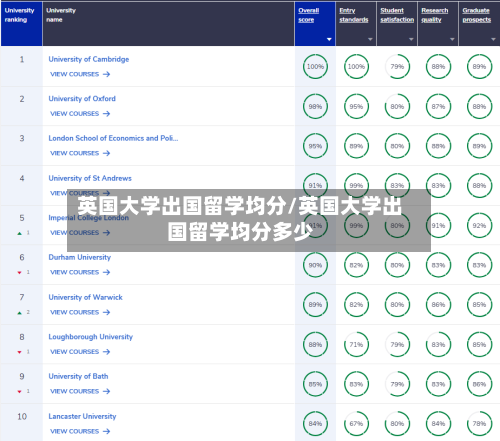Screen dimensions: 500x441
Task: Open University of Warwick link
Action: [85, 297]
